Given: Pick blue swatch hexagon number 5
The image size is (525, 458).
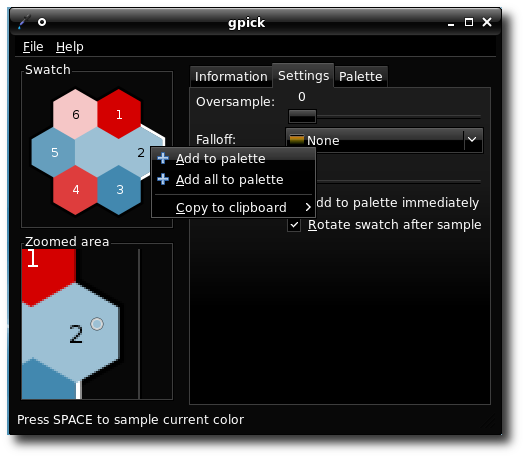Looking at the screenshot, I should 54,152.
